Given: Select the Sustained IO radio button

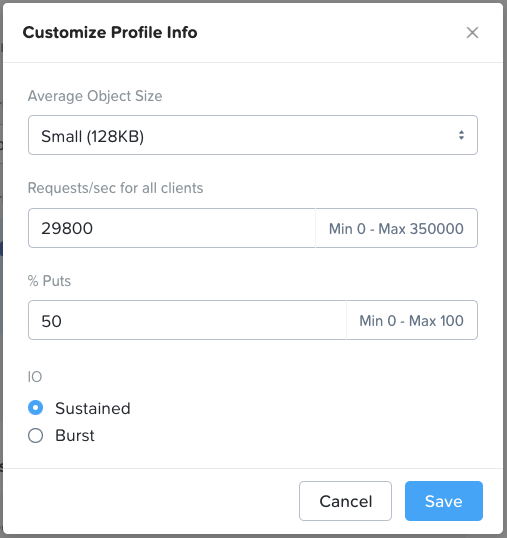Looking at the screenshot, I should tap(35, 408).
